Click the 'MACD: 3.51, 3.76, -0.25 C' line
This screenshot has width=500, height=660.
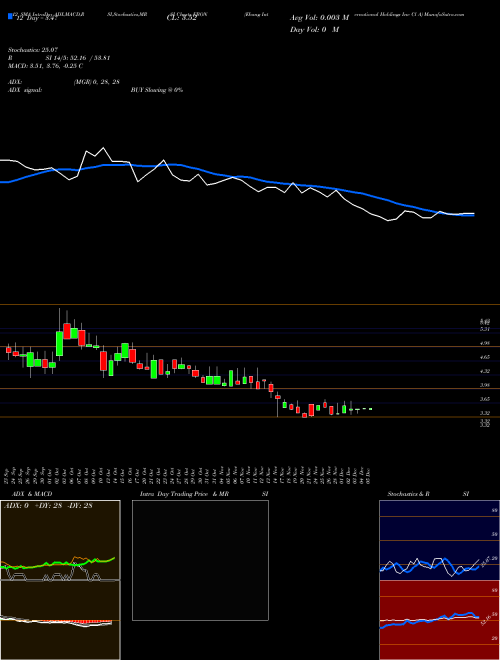pos(45,66)
